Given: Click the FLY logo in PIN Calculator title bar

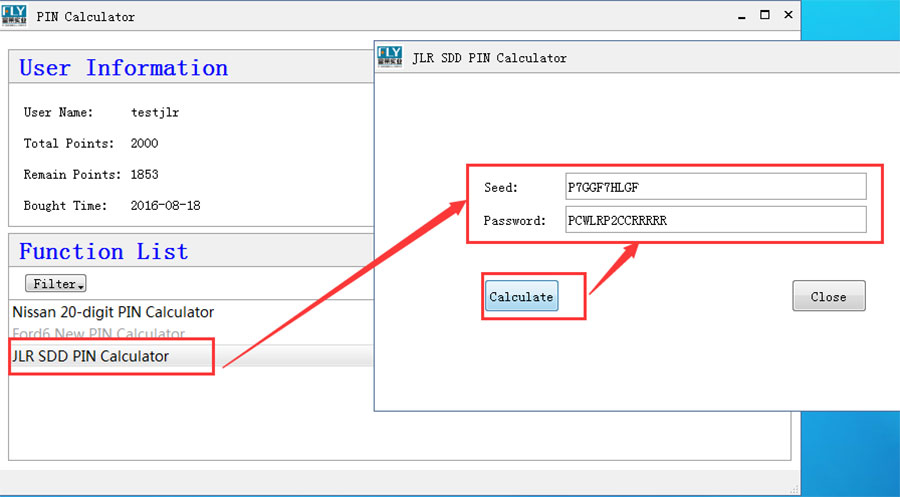Looking at the screenshot, I should point(14,14).
